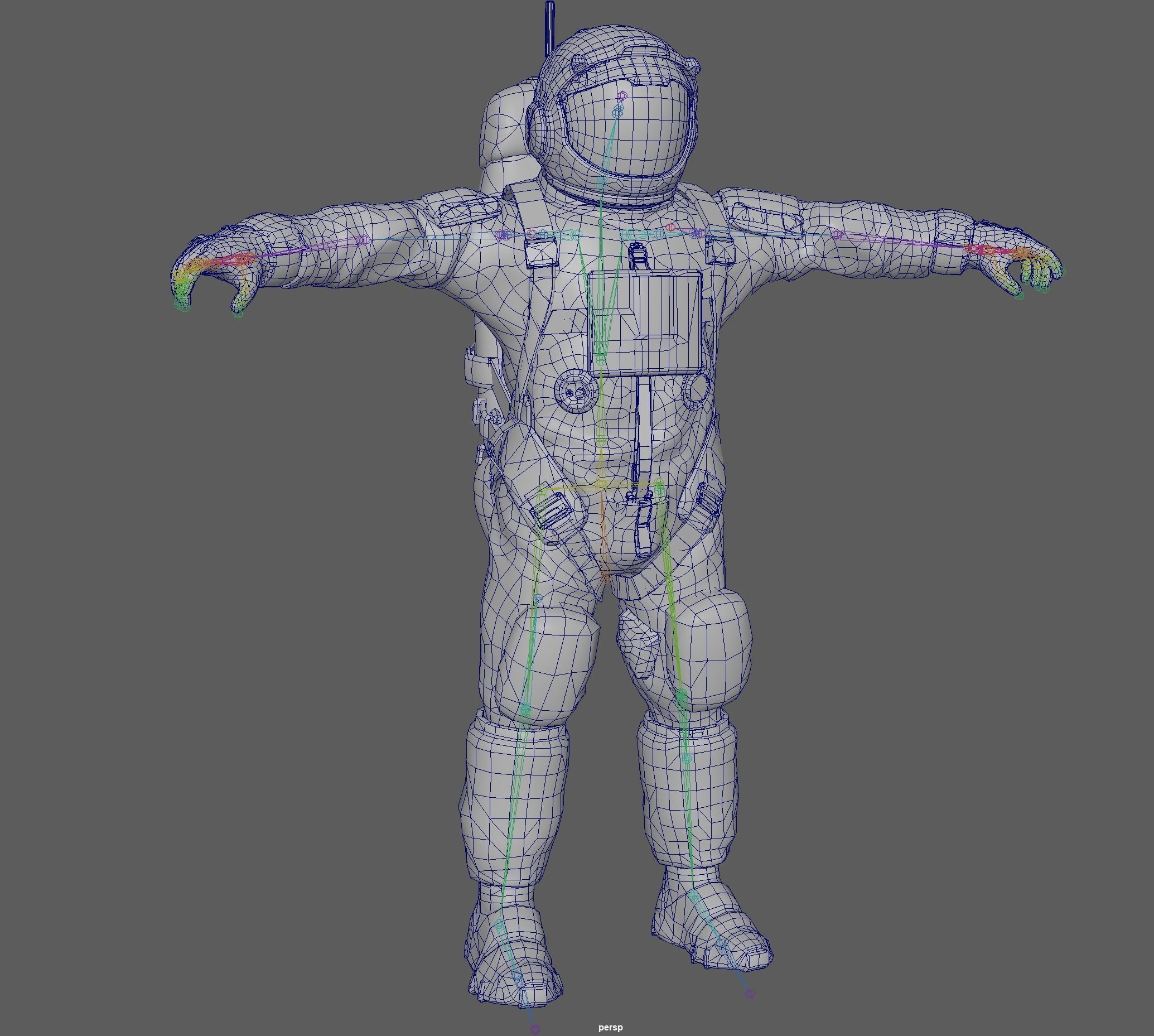Select knee joint on viewer's right leg
Screen dimensions: 1154x1036
(x=682, y=695)
